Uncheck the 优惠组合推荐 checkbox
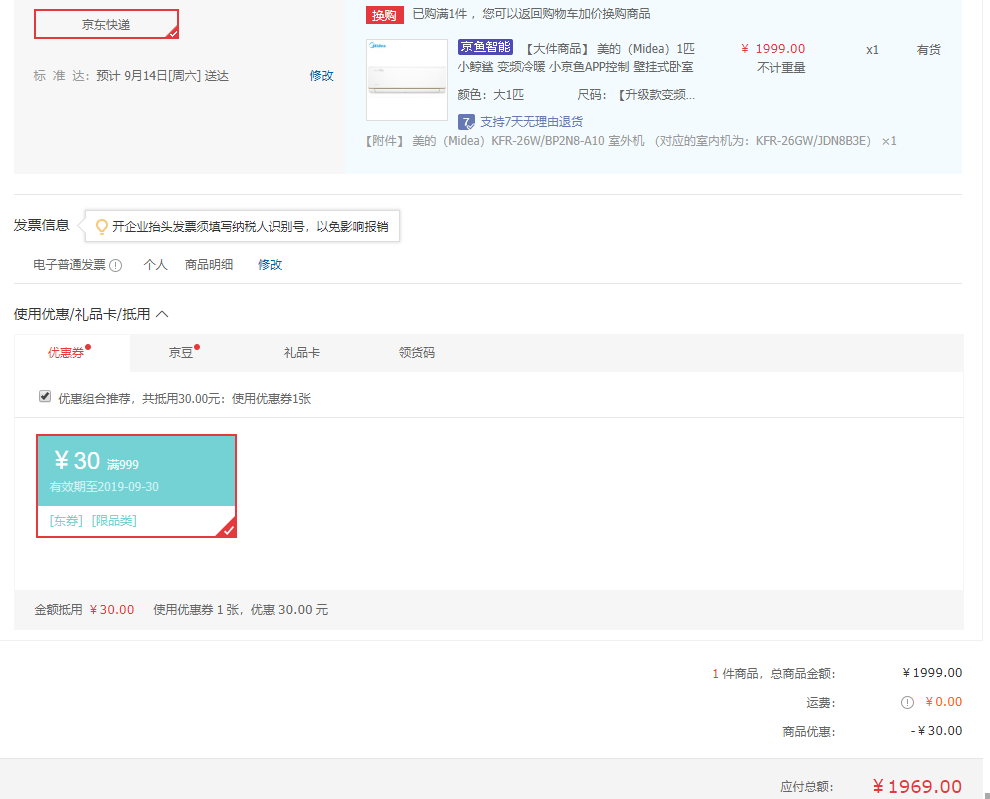990x799 pixels. (45, 397)
